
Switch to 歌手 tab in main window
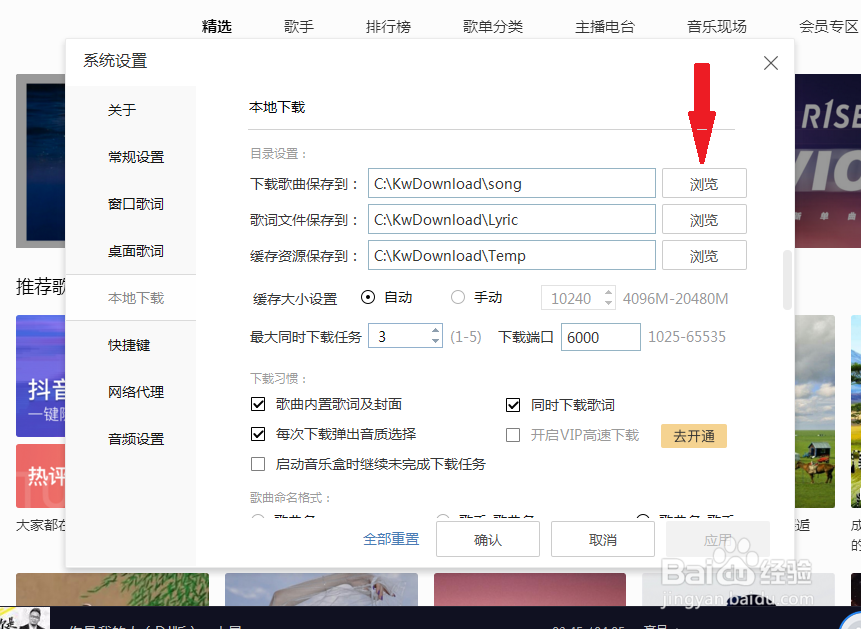click(299, 26)
